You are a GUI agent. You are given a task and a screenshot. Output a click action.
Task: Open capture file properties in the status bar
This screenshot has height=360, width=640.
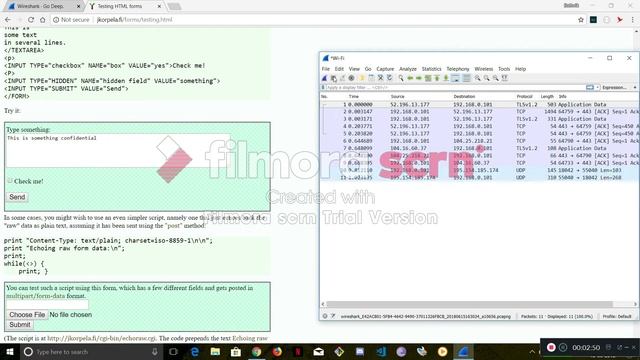[x=333, y=316]
